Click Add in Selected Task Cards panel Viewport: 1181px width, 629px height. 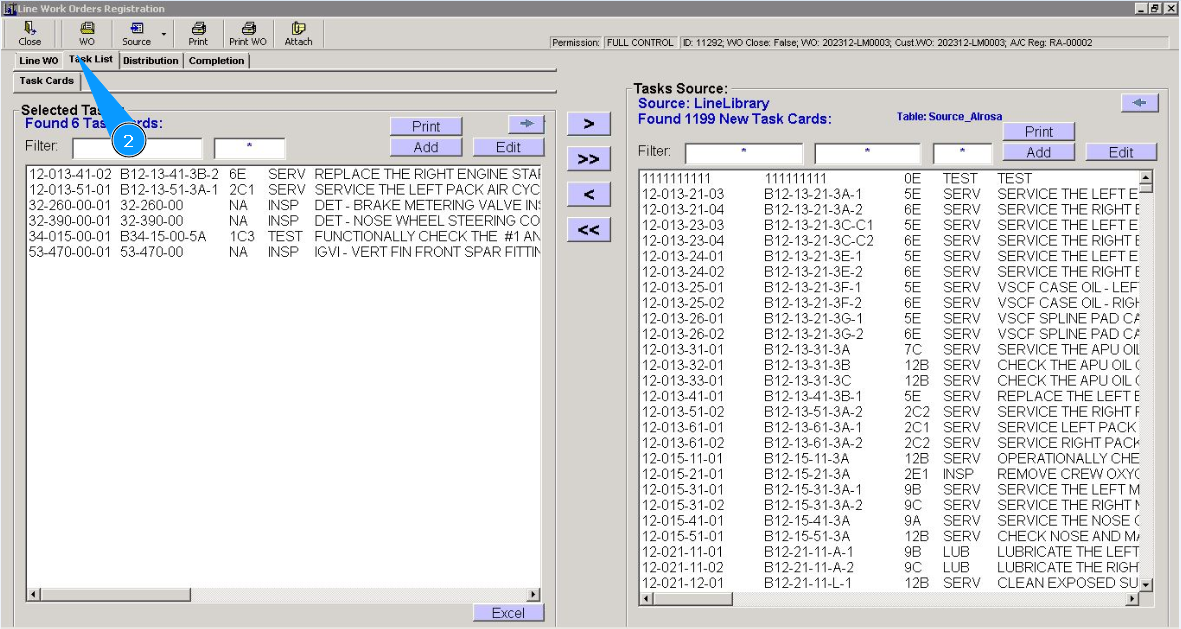426,147
